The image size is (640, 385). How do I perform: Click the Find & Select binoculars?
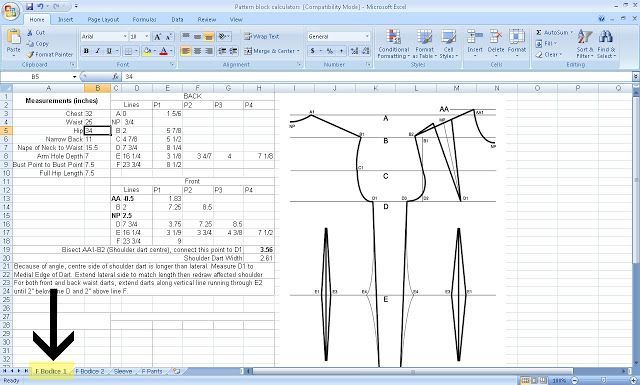pos(606,44)
